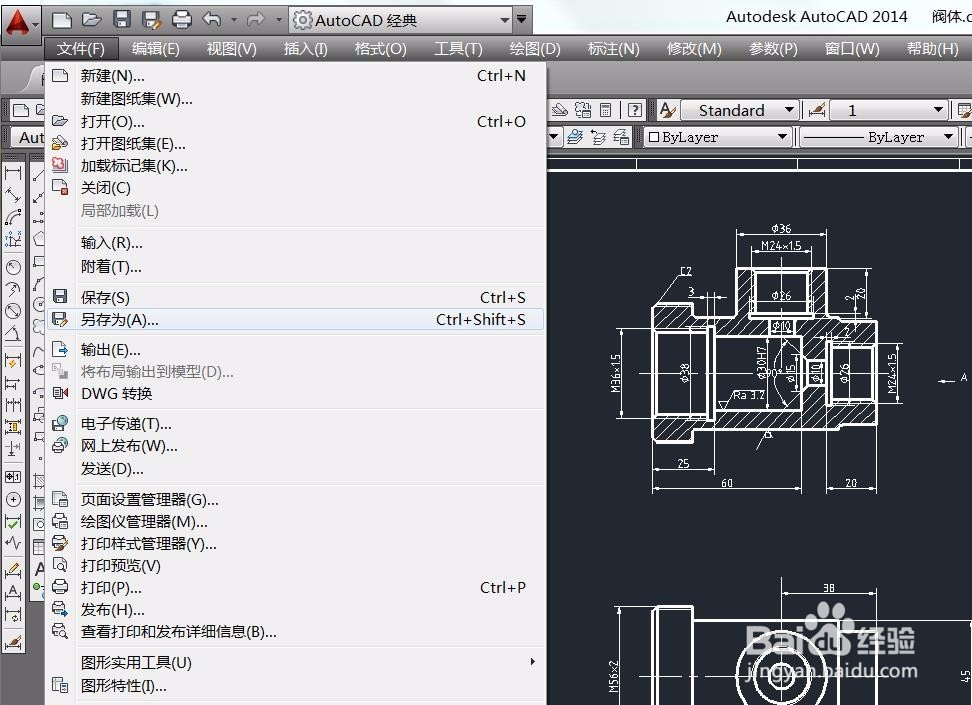Click the Save As icon in quick access toolbar
This screenshot has width=972, height=705.
click(151, 20)
